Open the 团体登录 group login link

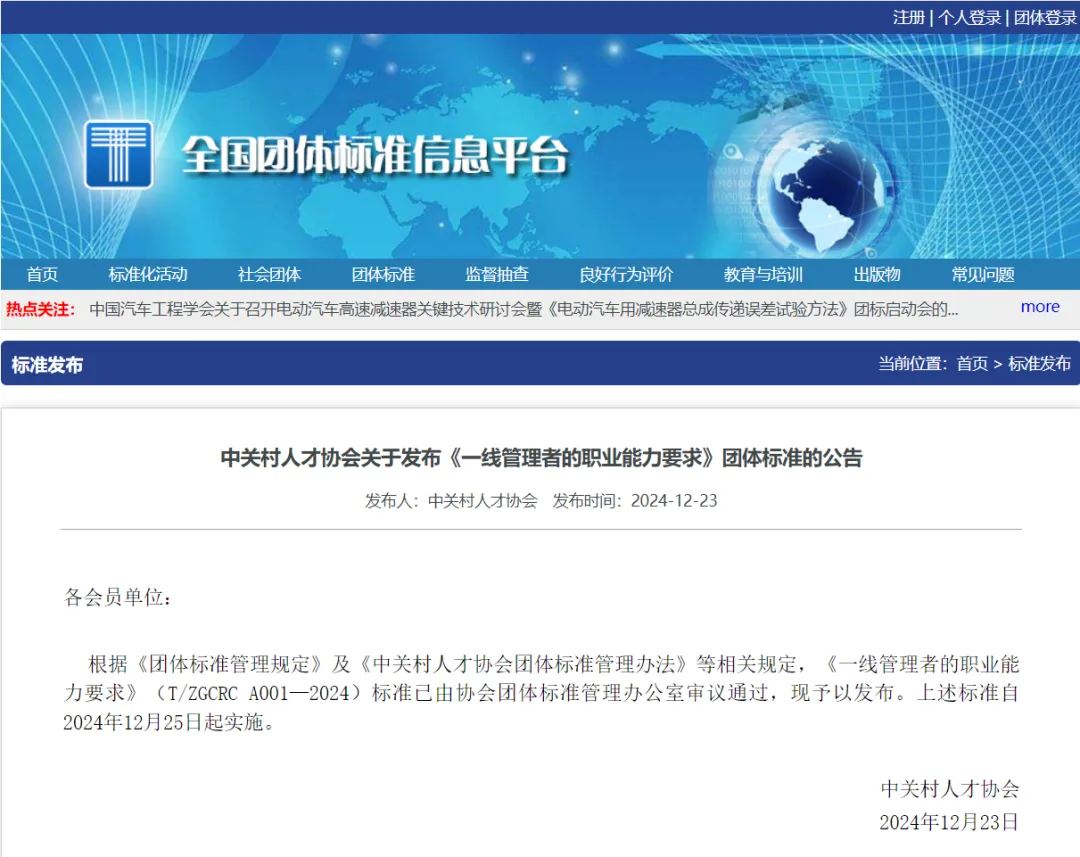click(x=1045, y=17)
